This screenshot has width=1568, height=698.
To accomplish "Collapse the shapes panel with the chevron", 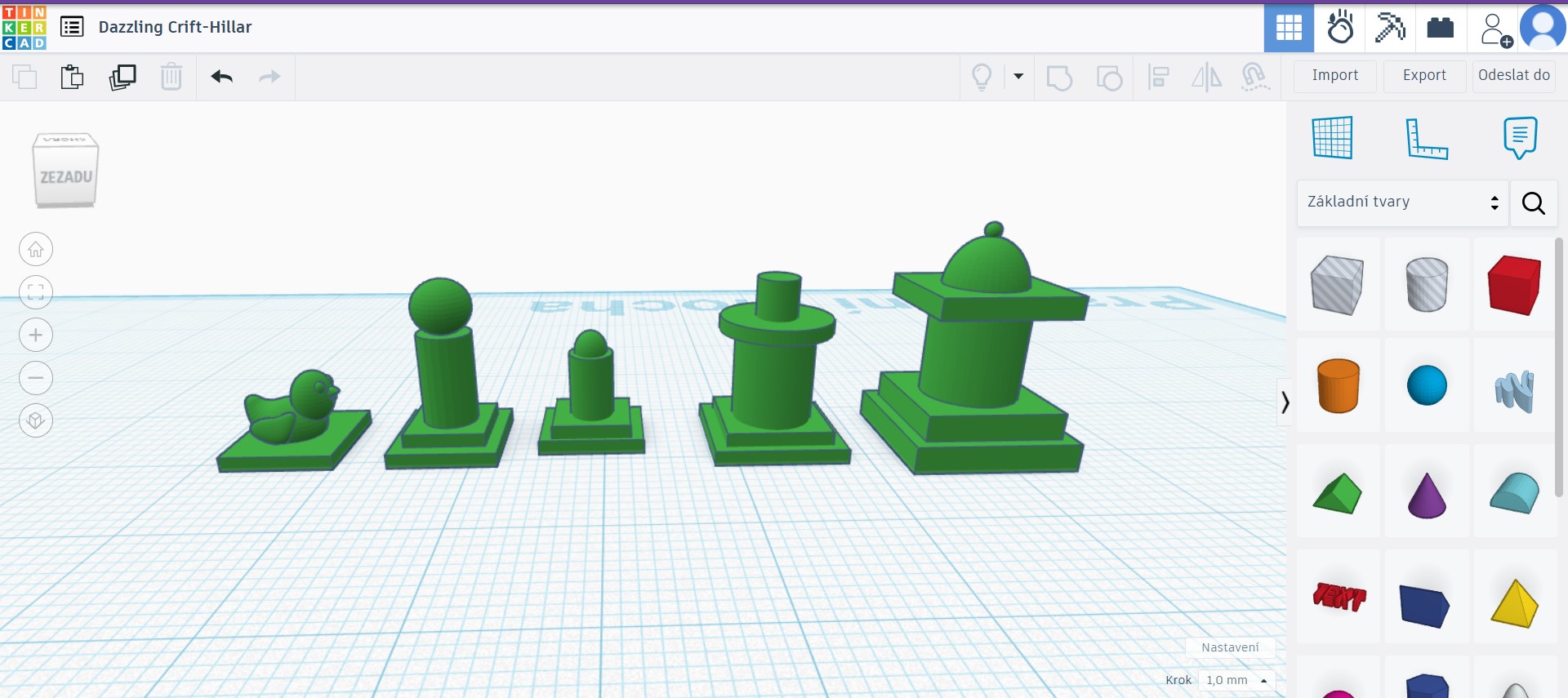I will click(1285, 402).
